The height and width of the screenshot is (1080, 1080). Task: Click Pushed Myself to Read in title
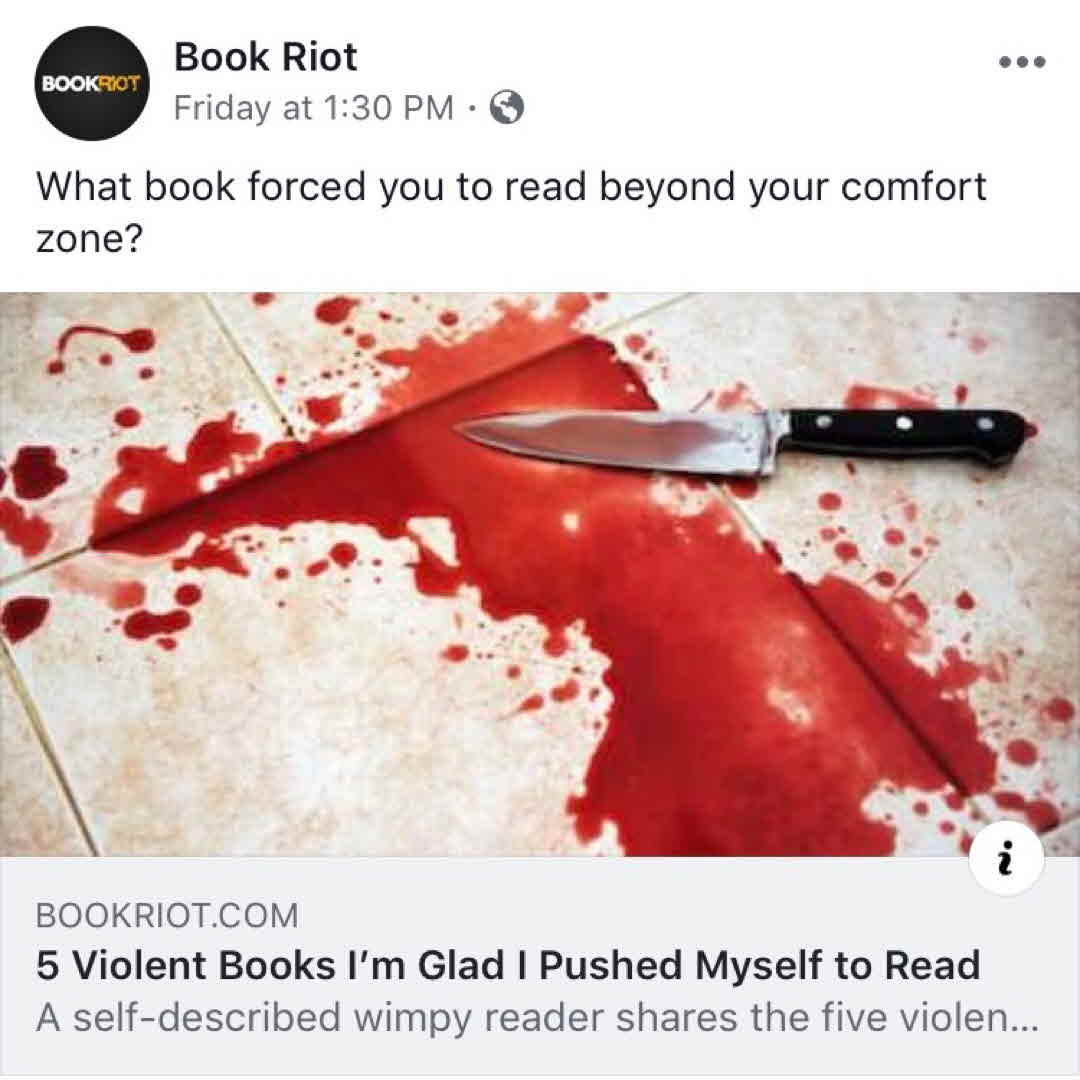[x=760, y=965]
